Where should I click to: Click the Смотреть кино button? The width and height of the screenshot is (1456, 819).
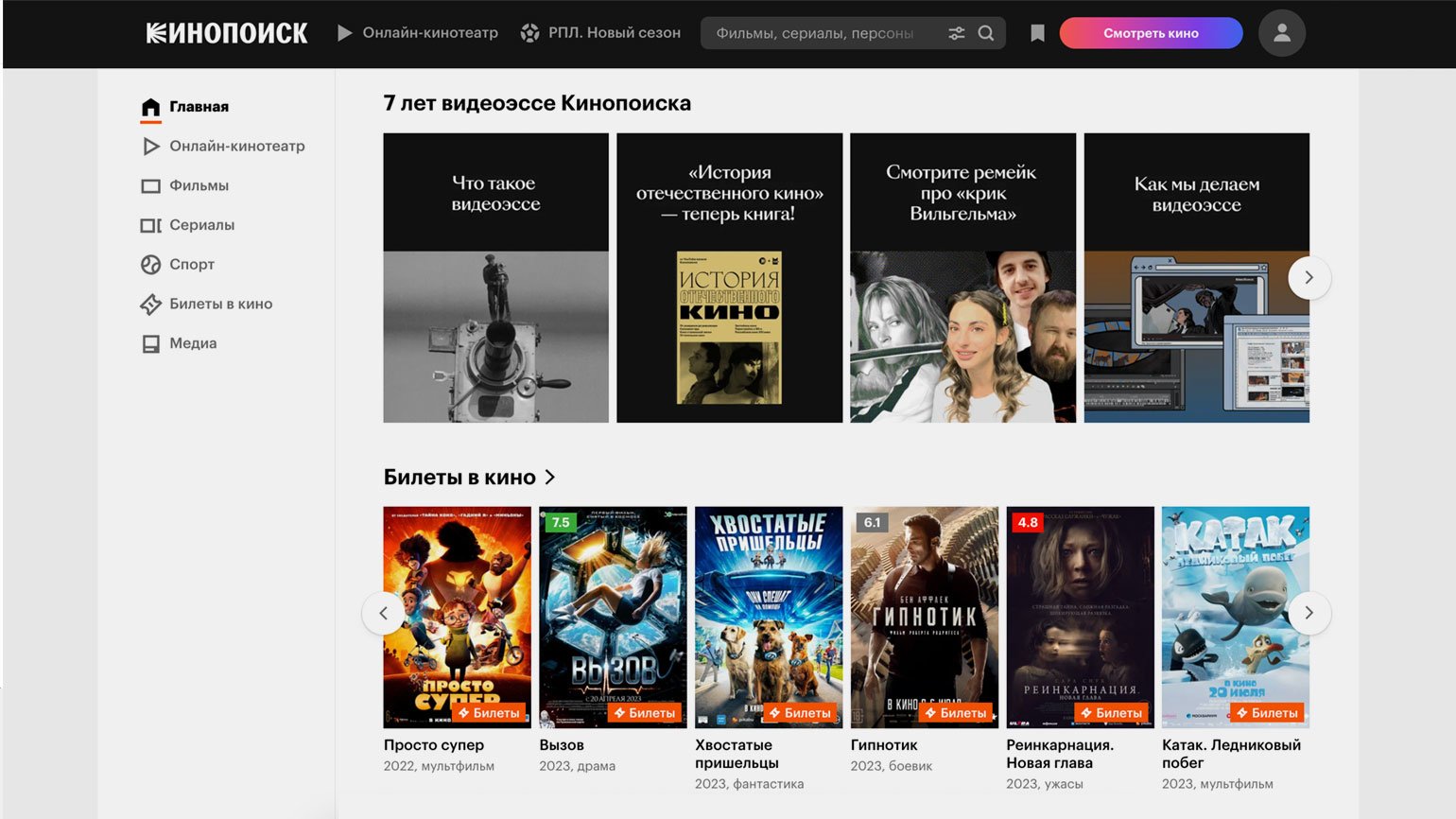tap(1151, 33)
